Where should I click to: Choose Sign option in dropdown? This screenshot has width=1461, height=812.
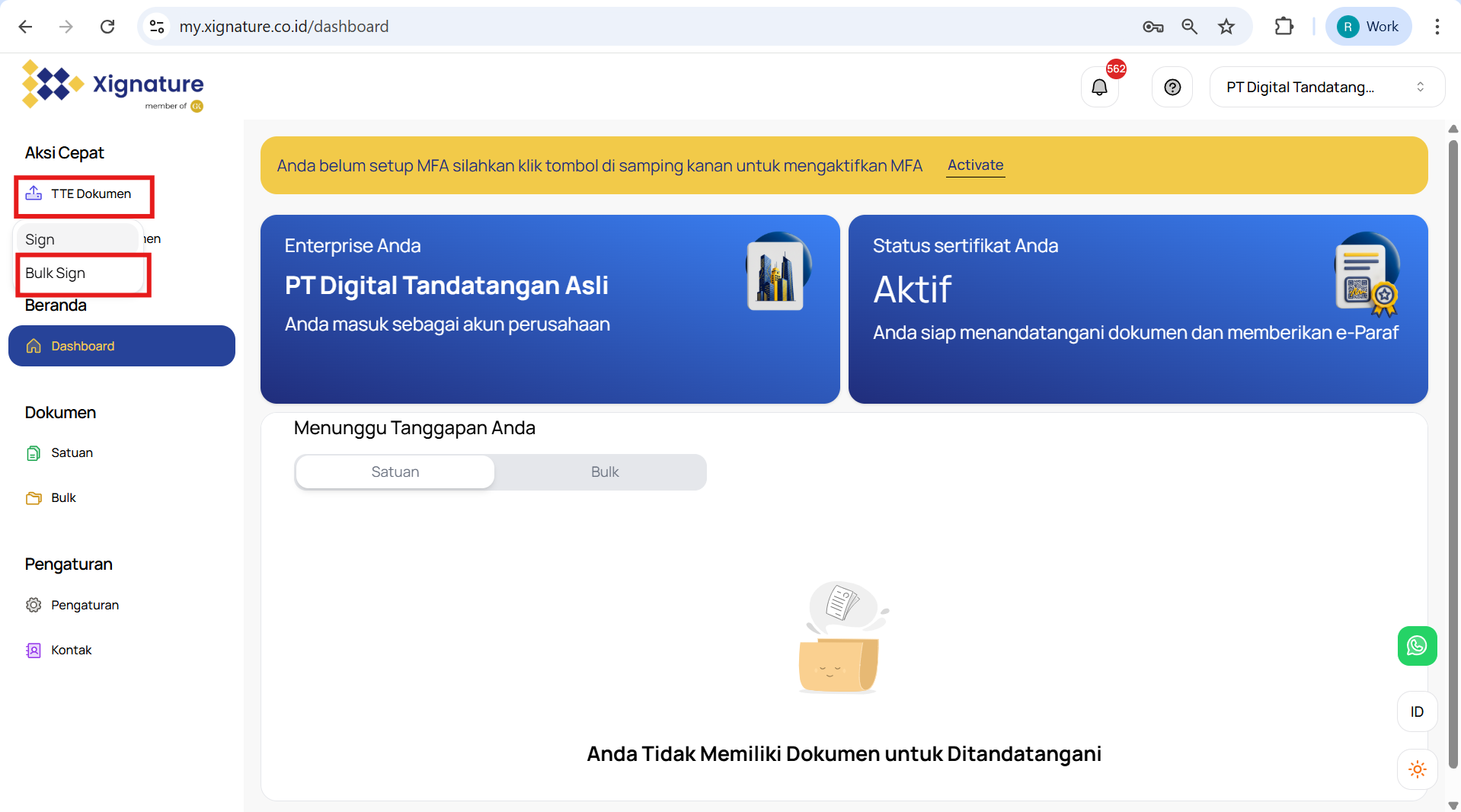coord(40,240)
